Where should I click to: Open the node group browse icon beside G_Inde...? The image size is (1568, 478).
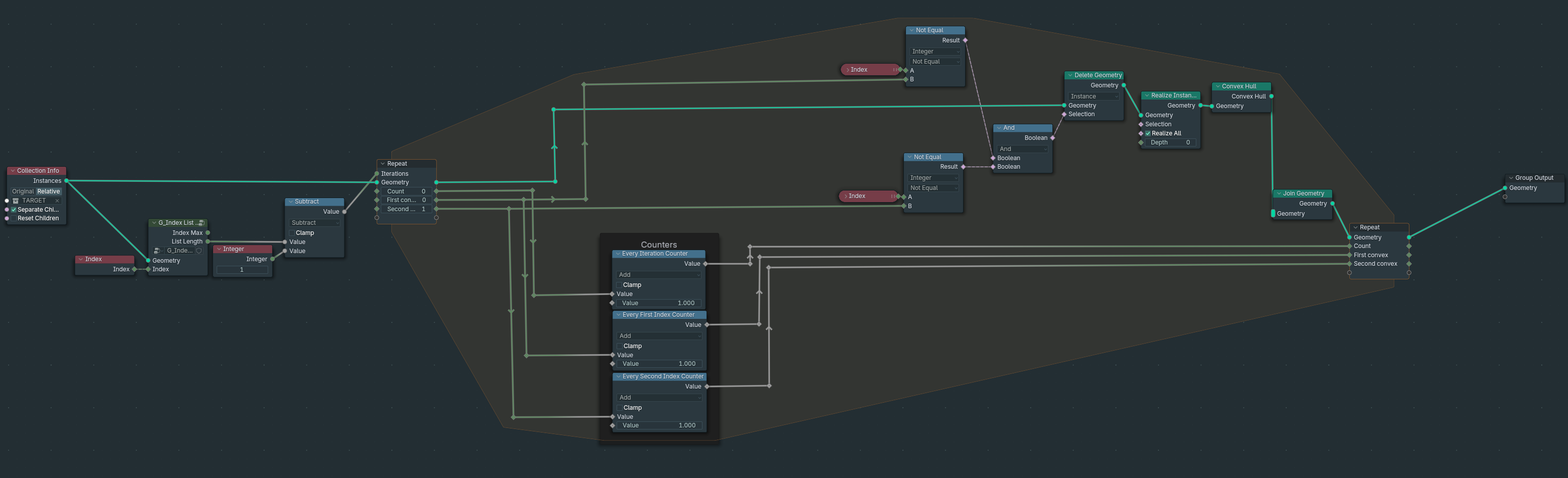pos(158,250)
